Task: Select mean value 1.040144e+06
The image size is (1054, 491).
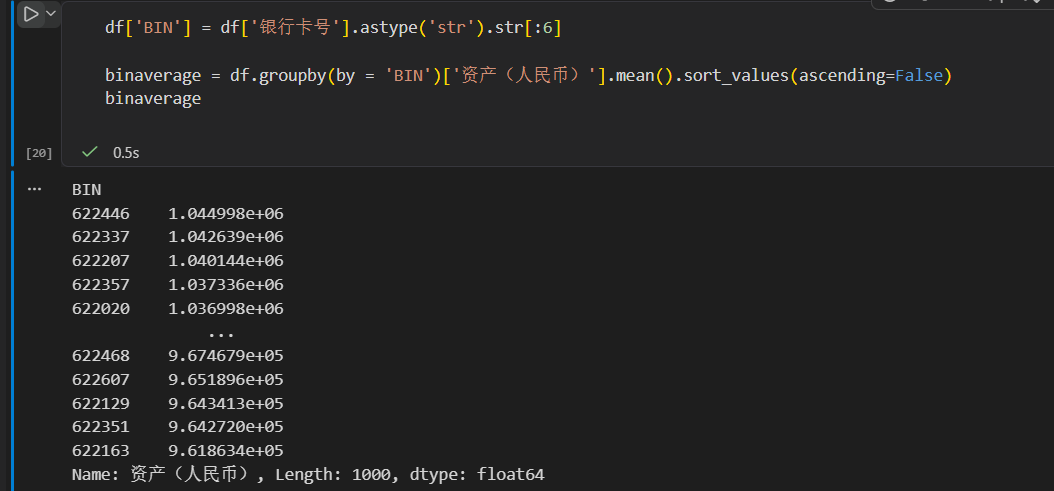Action: click(x=226, y=261)
